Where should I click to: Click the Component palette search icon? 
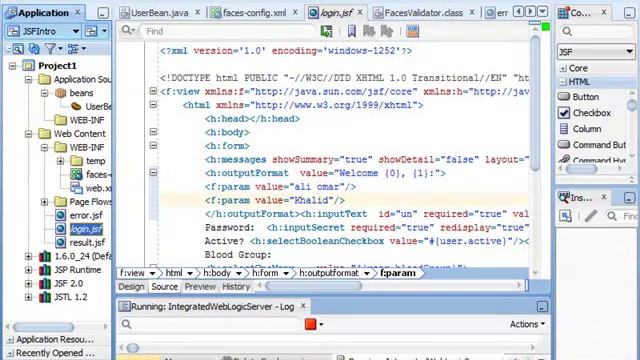click(567, 31)
